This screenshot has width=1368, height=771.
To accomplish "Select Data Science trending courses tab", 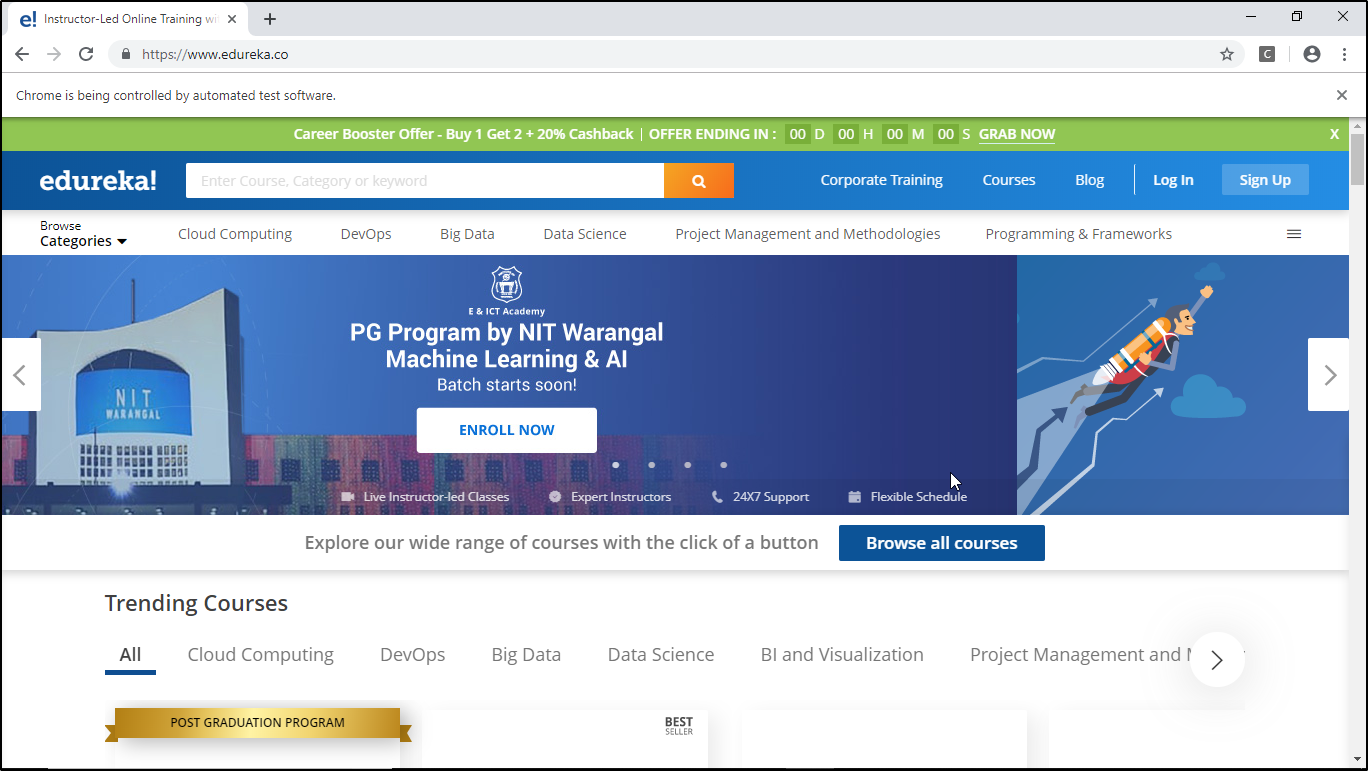I will tap(661, 655).
